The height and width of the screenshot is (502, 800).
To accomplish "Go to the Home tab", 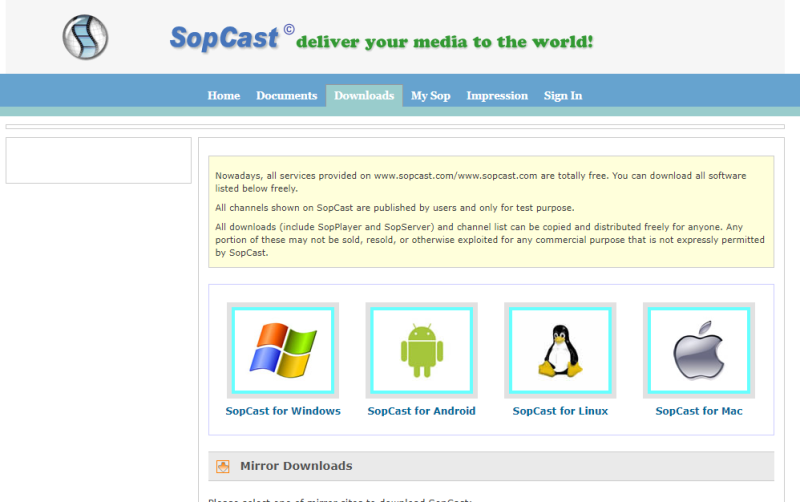I will [x=223, y=95].
